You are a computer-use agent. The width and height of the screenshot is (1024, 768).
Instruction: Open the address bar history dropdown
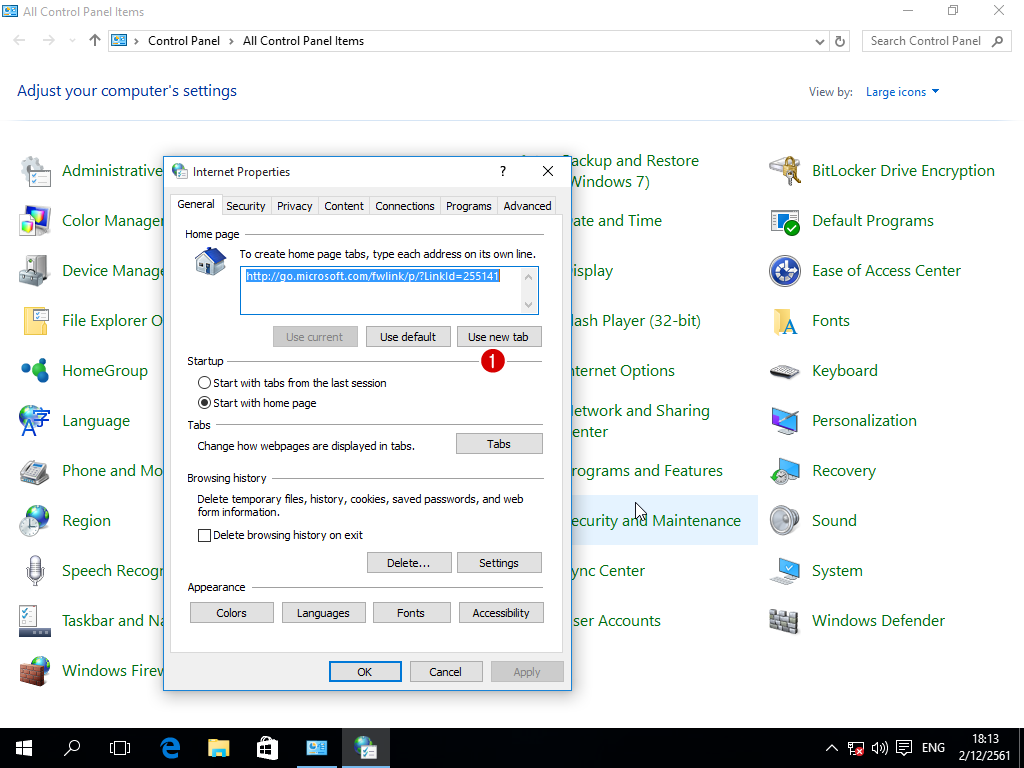click(820, 41)
